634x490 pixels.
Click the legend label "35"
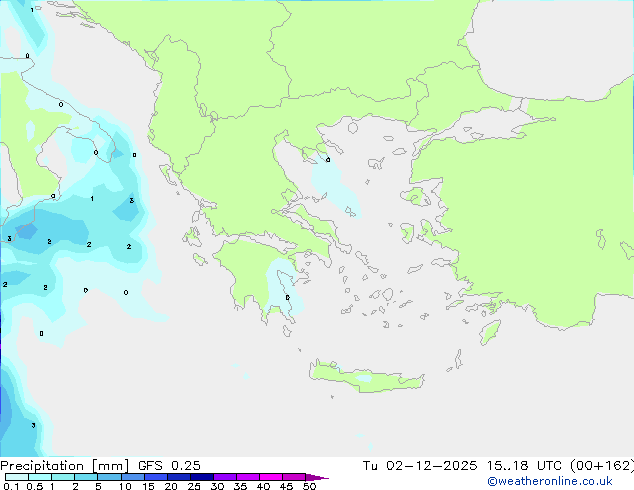(240, 486)
